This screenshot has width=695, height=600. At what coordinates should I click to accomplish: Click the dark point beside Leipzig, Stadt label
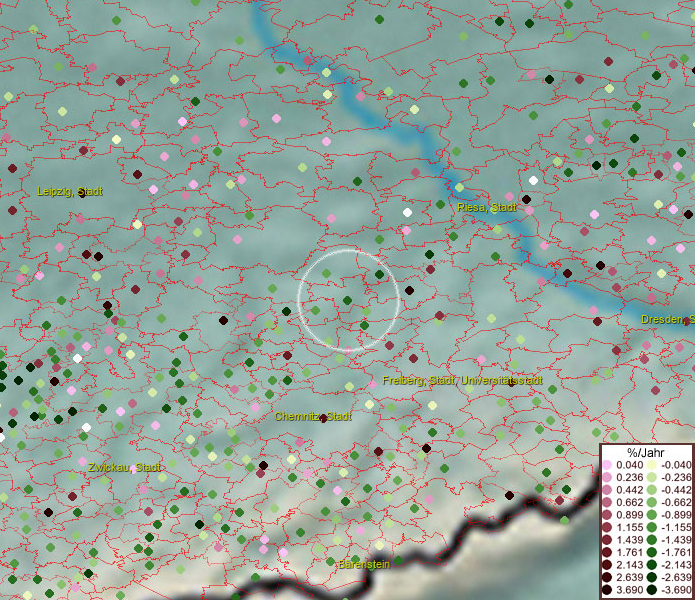[x=82, y=194]
